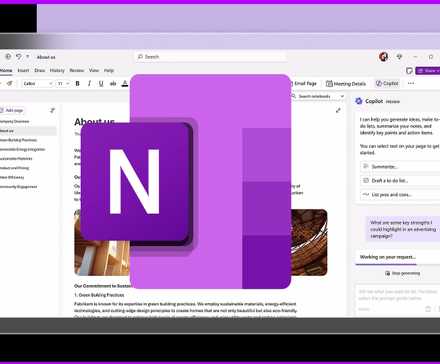Select the Water Efficiency page
Image resolution: width=440 pixels, height=364 pixels.
pyautogui.click(x=12, y=177)
